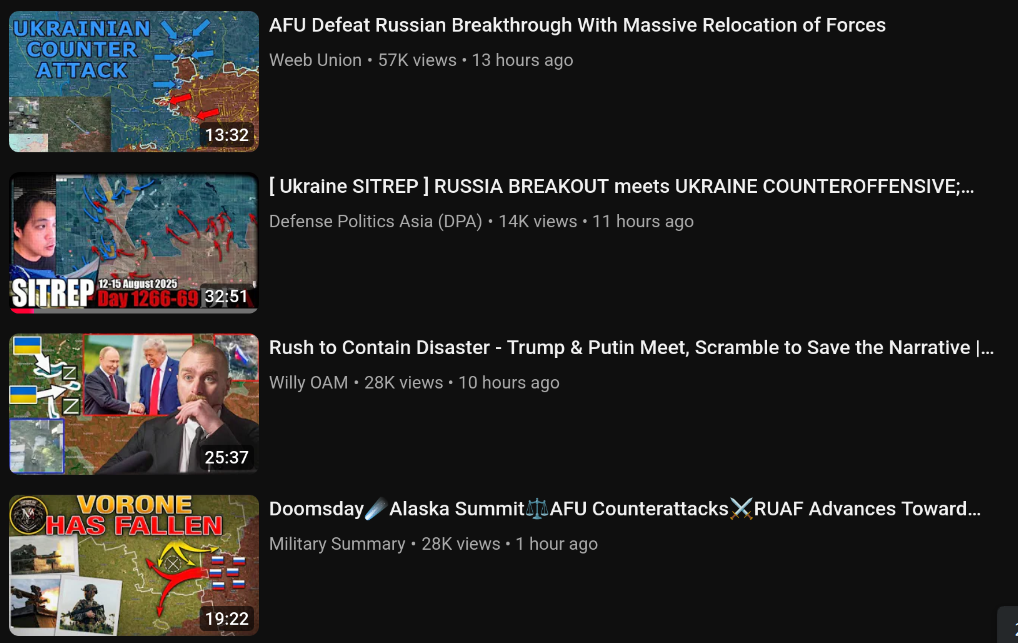The height and width of the screenshot is (643, 1018).
Task: Open the SITREP Day 1266-69 thumbnail
Action: (134, 243)
